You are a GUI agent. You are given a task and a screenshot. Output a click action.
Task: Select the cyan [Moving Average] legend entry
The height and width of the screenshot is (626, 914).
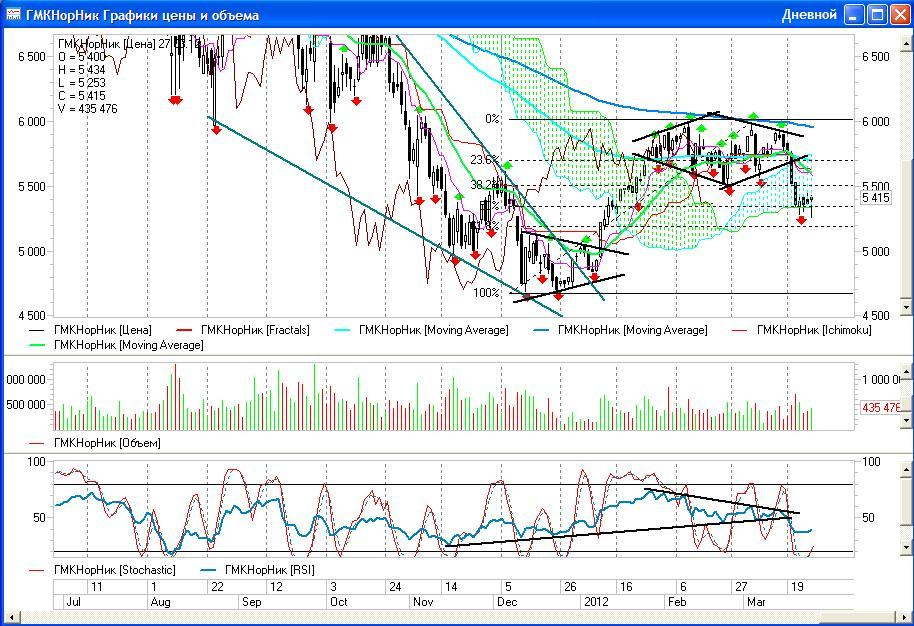pyautogui.click(x=421, y=330)
